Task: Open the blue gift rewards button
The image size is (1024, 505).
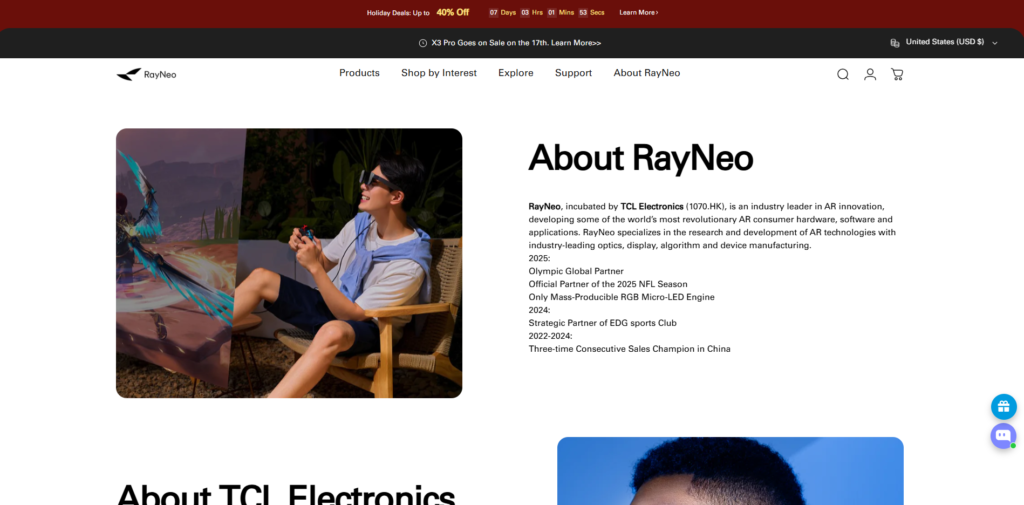Action: point(1004,406)
